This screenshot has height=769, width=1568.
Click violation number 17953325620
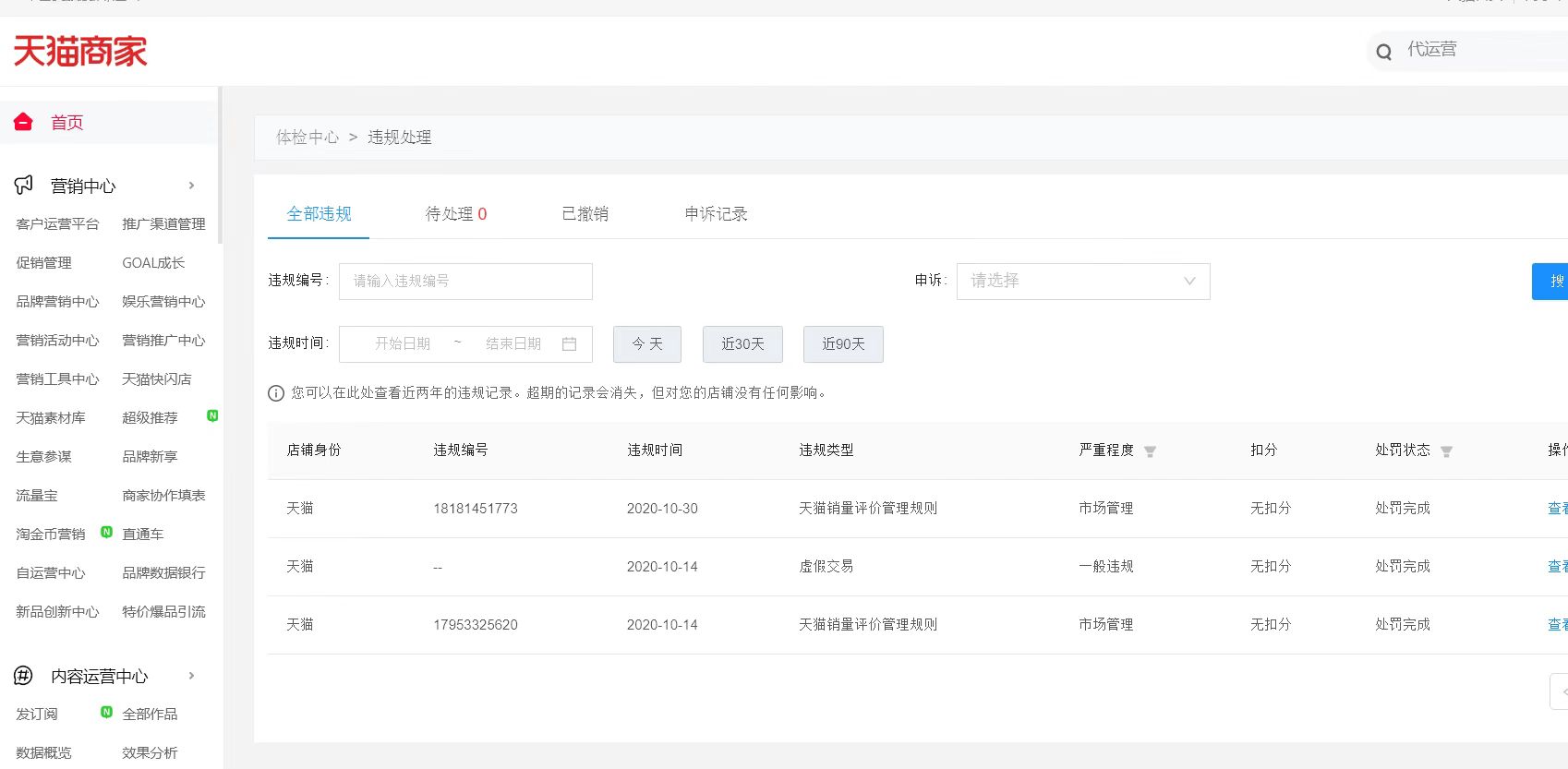[x=476, y=625]
